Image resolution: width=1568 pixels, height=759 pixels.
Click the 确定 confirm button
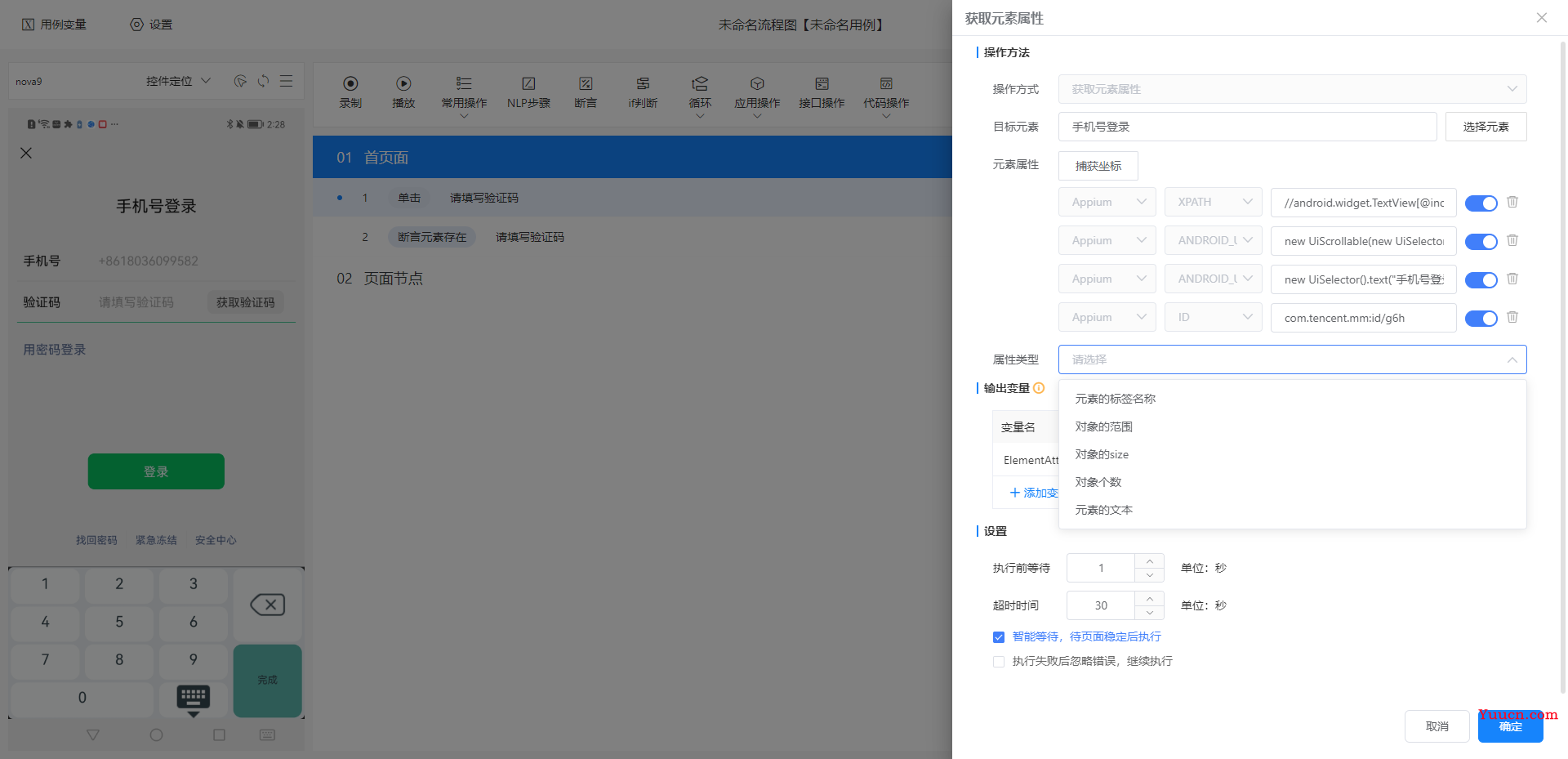click(1510, 726)
